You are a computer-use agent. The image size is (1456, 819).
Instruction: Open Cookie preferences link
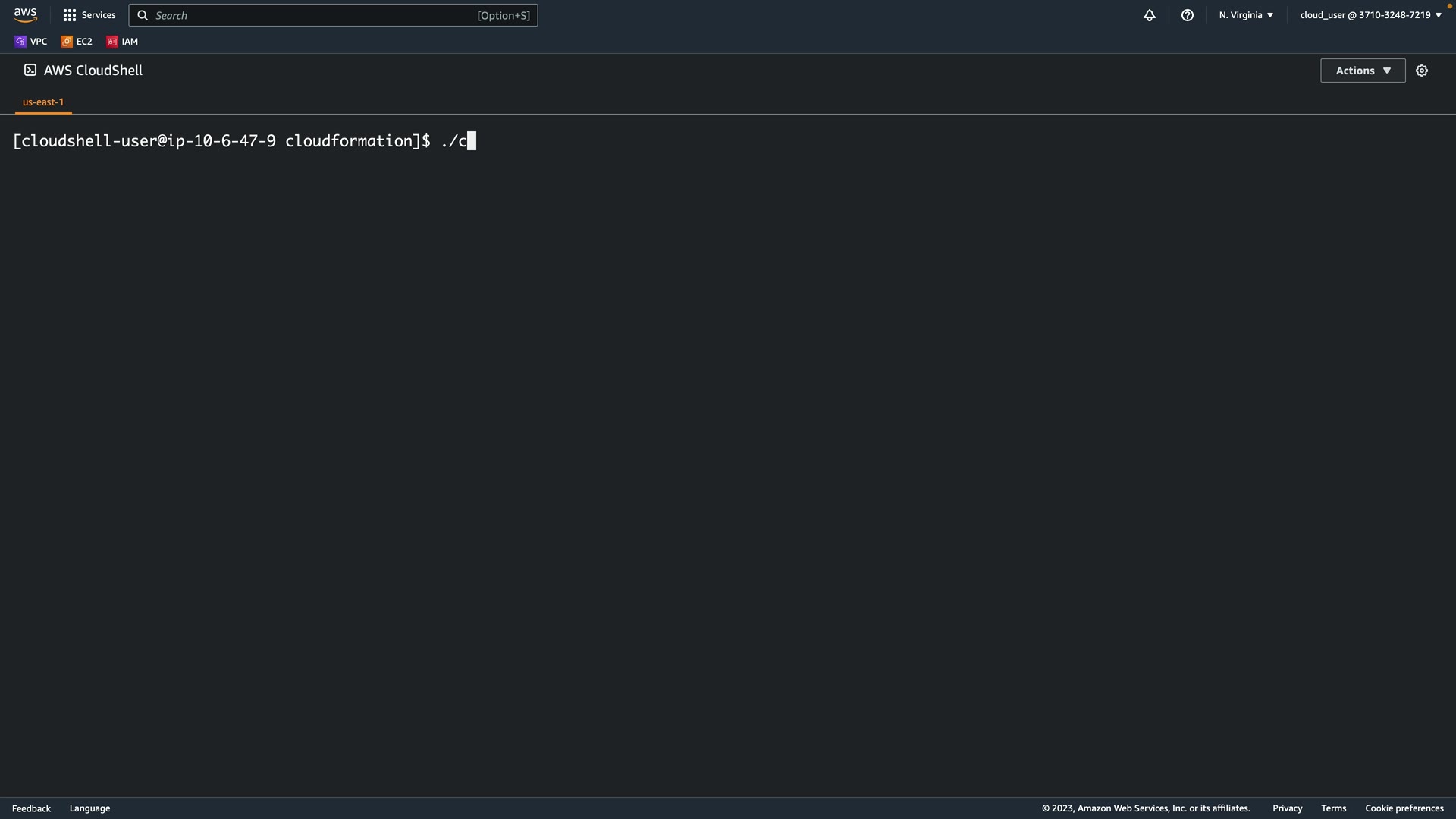pyautogui.click(x=1404, y=808)
